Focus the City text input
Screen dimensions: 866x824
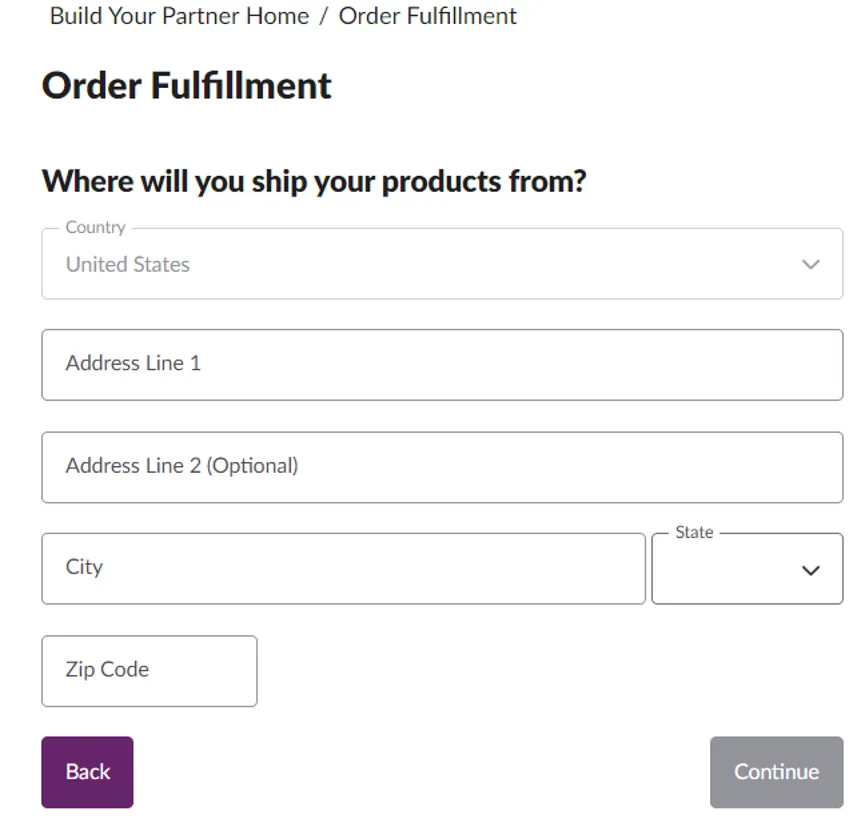pyautogui.click(x=343, y=568)
